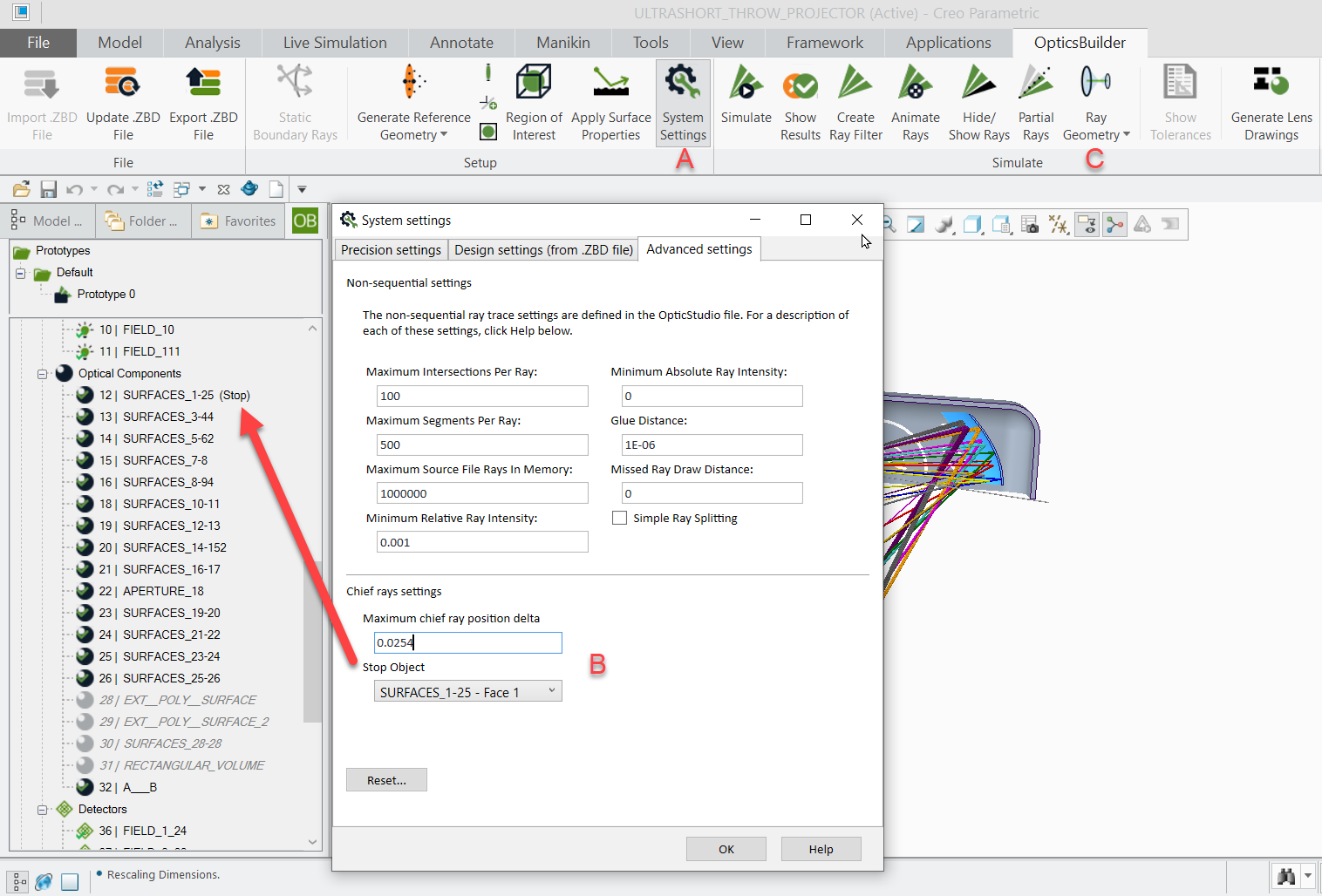Viewport: 1322px width, 896px height.
Task: Open Design settings (from .ZBD file) tab
Action: [x=543, y=250]
